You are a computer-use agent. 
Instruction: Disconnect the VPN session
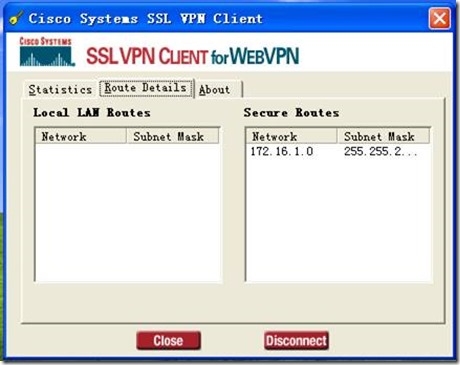click(x=296, y=341)
